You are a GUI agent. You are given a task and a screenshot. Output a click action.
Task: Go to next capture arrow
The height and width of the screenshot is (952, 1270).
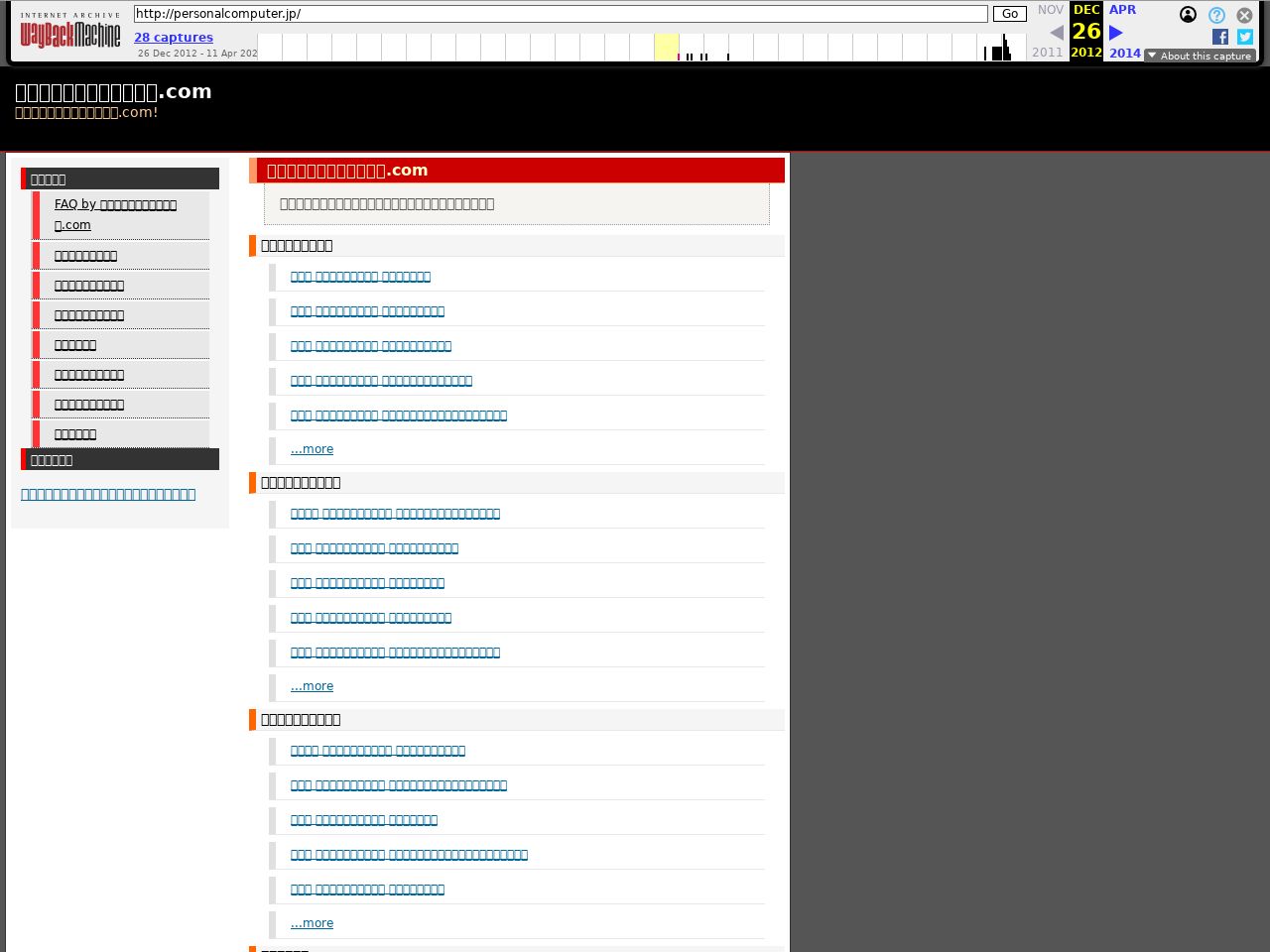1116,33
